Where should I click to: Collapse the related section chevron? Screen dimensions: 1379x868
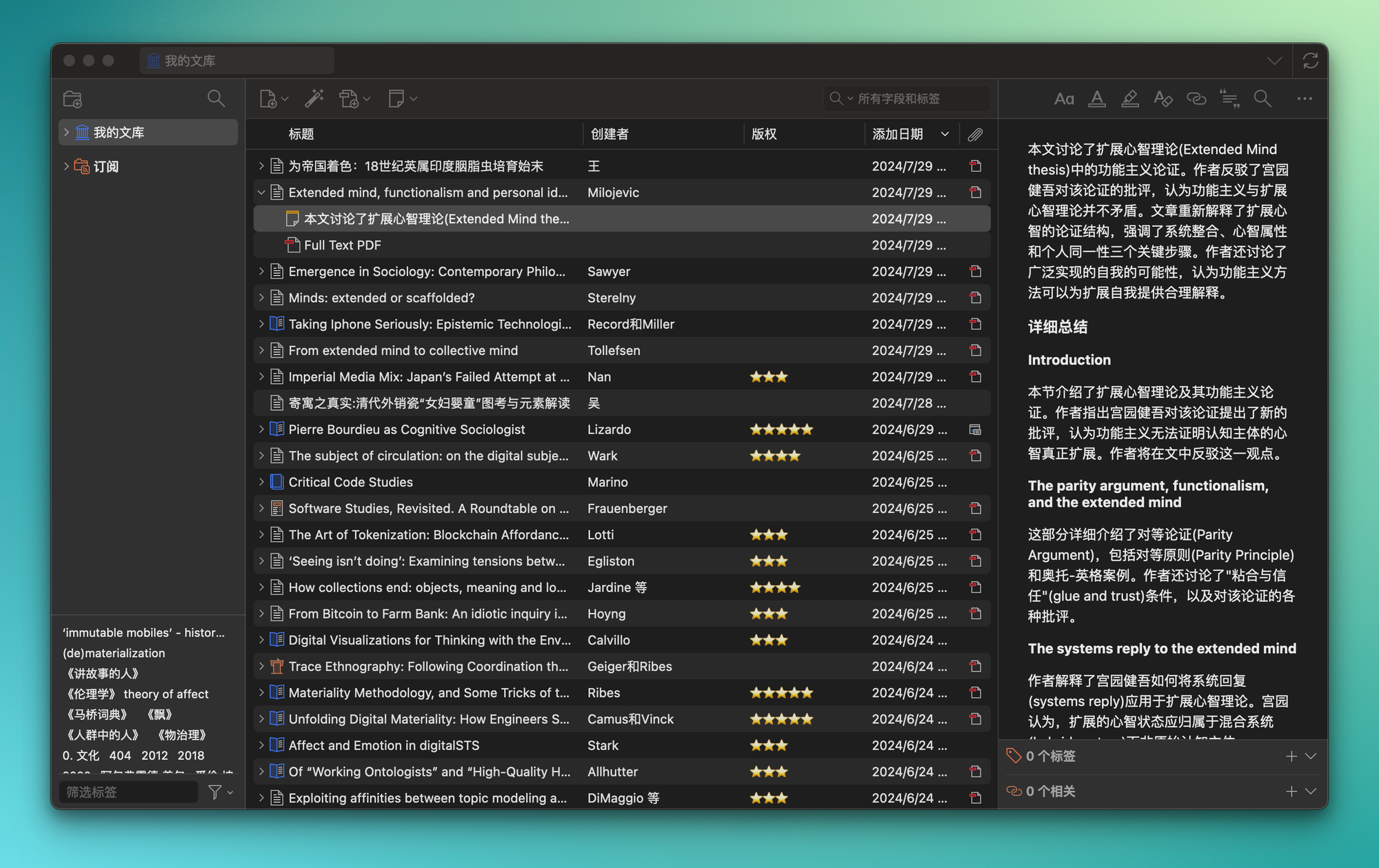point(1311,791)
